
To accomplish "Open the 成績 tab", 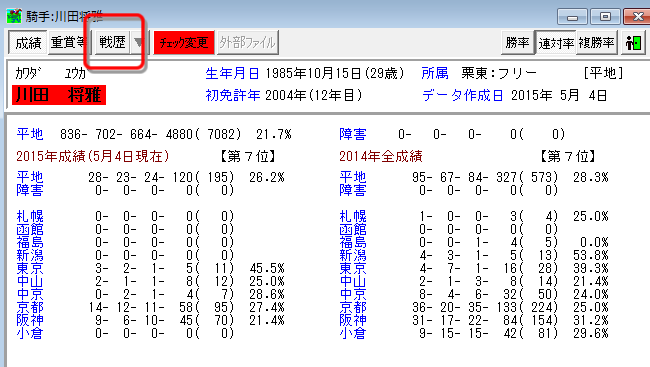I will pos(28,43).
